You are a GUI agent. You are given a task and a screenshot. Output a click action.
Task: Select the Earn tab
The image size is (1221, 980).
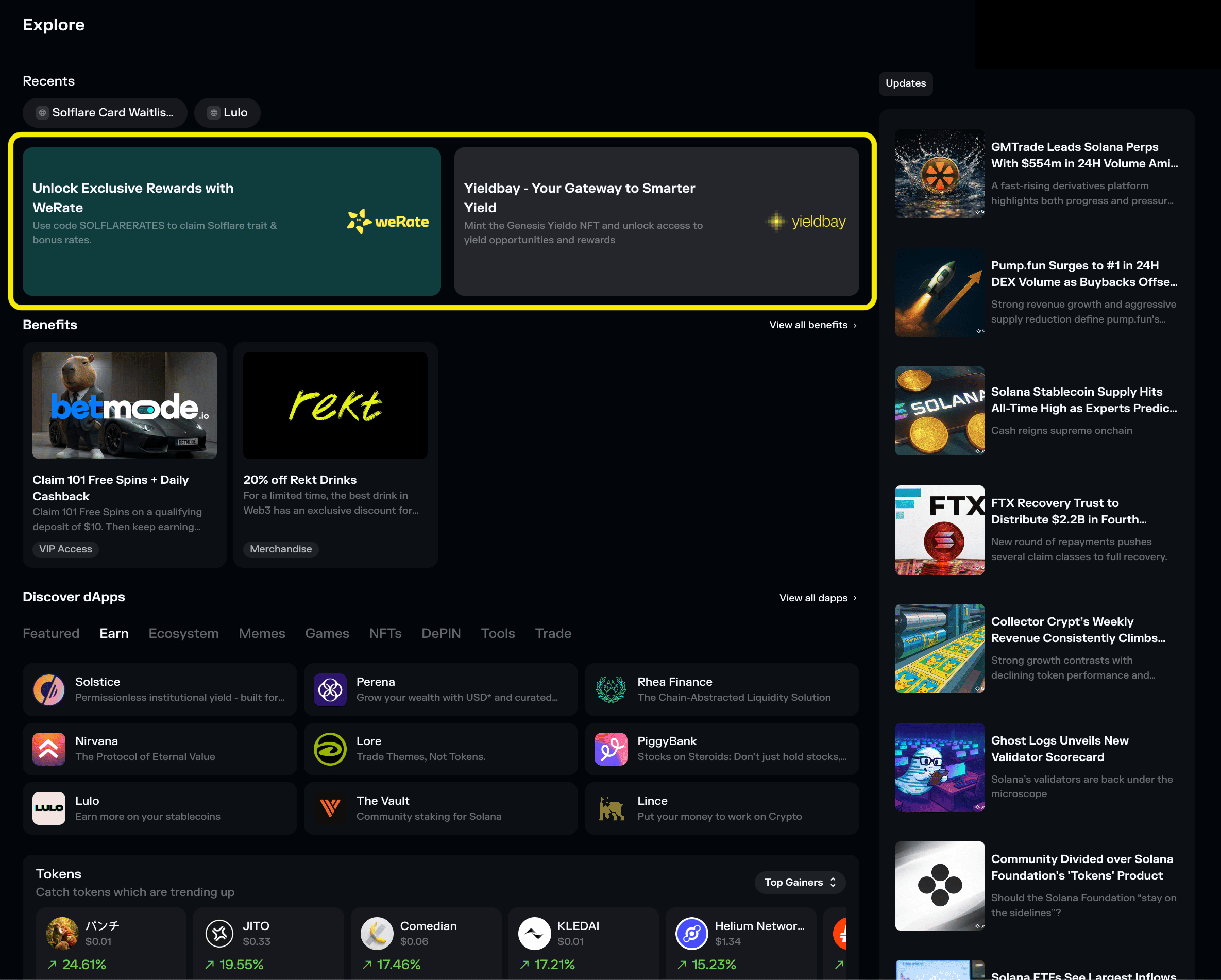[114, 633]
